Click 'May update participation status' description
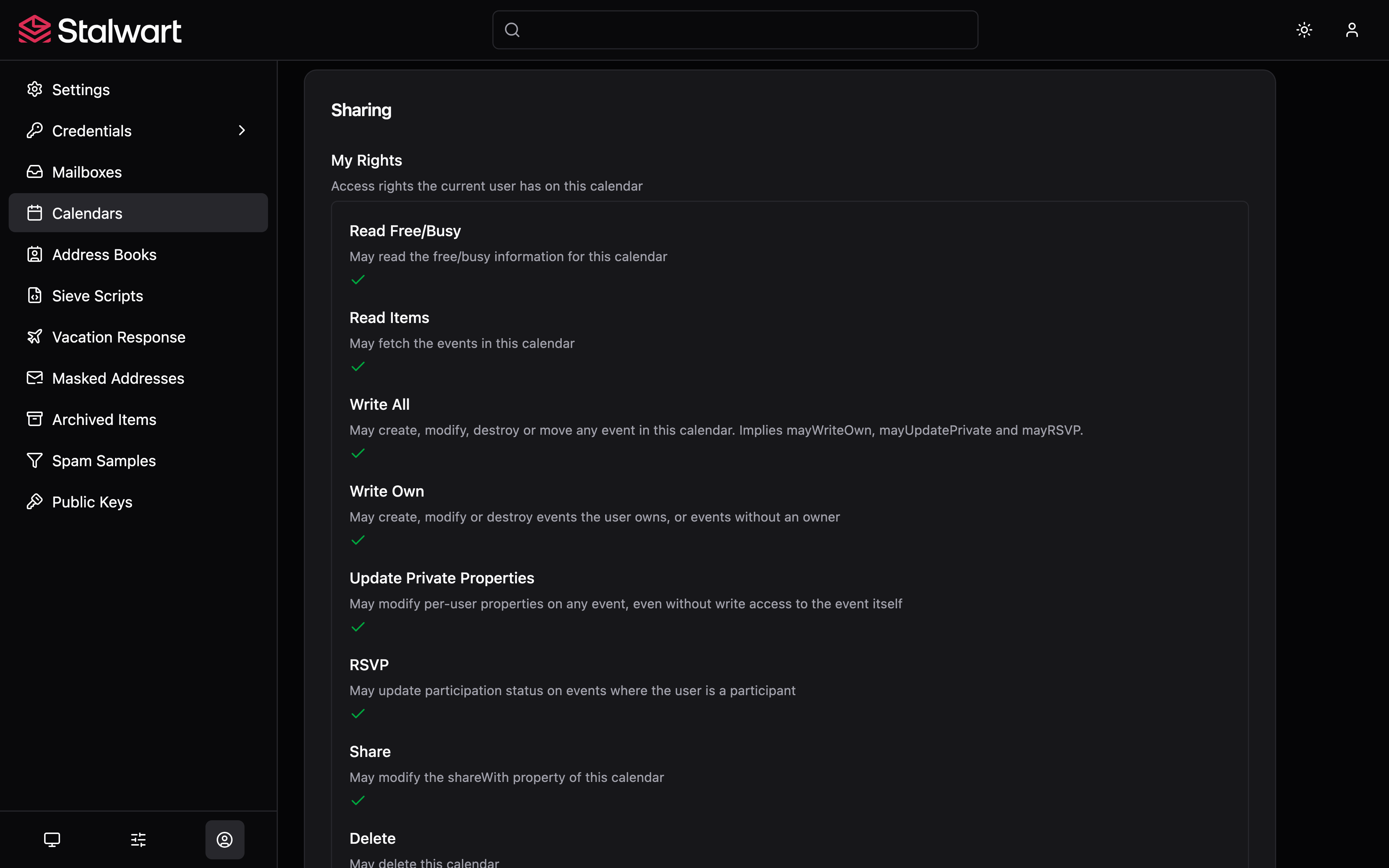This screenshot has width=1389, height=868. pyautogui.click(x=572, y=691)
